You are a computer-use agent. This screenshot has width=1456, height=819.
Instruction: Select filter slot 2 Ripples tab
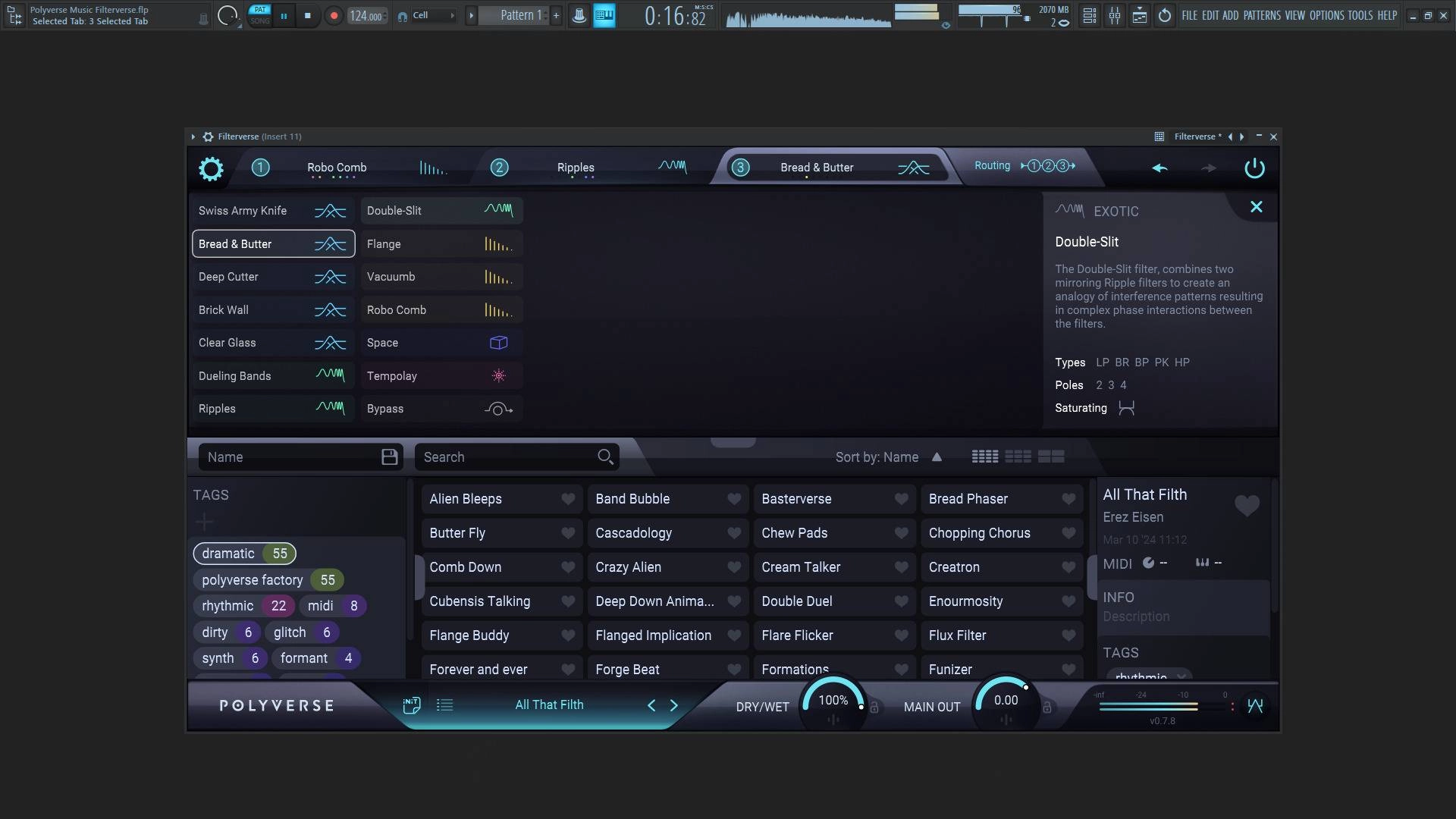tap(591, 168)
